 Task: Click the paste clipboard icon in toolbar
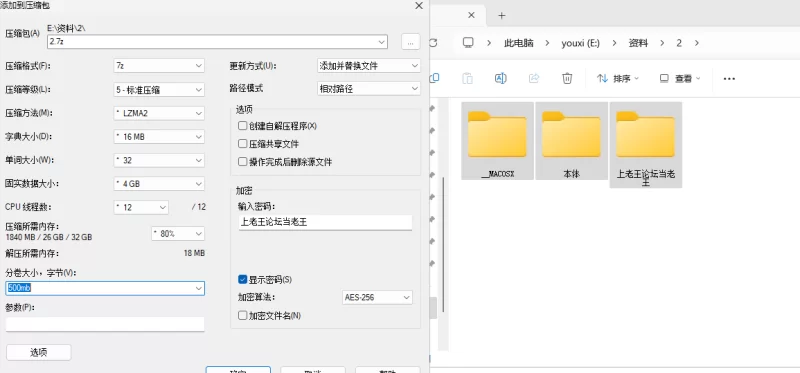point(467,78)
